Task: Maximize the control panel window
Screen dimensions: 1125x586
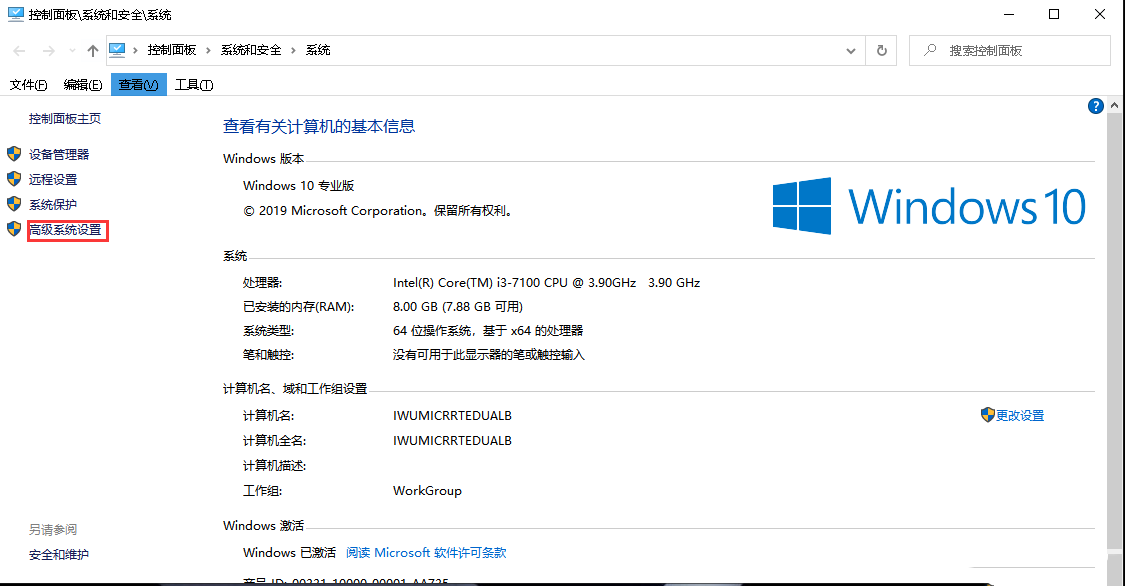Action: 1054,14
